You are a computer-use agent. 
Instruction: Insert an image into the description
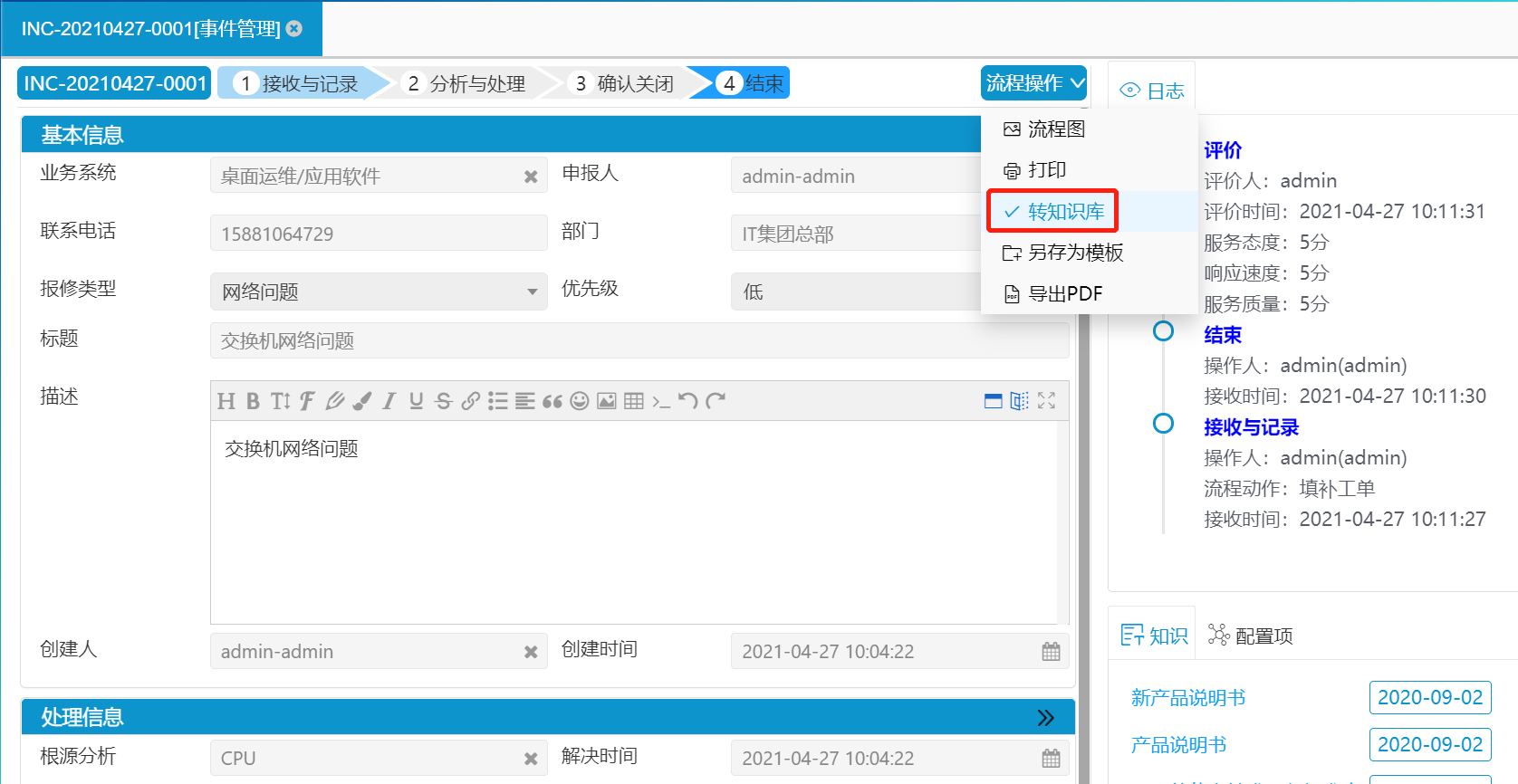(607, 401)
